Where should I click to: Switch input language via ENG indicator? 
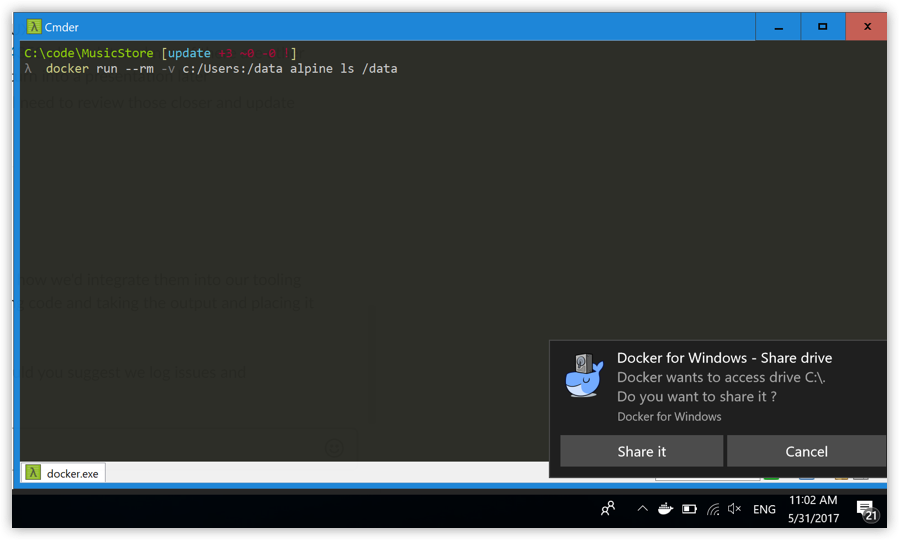click(764, 509)
